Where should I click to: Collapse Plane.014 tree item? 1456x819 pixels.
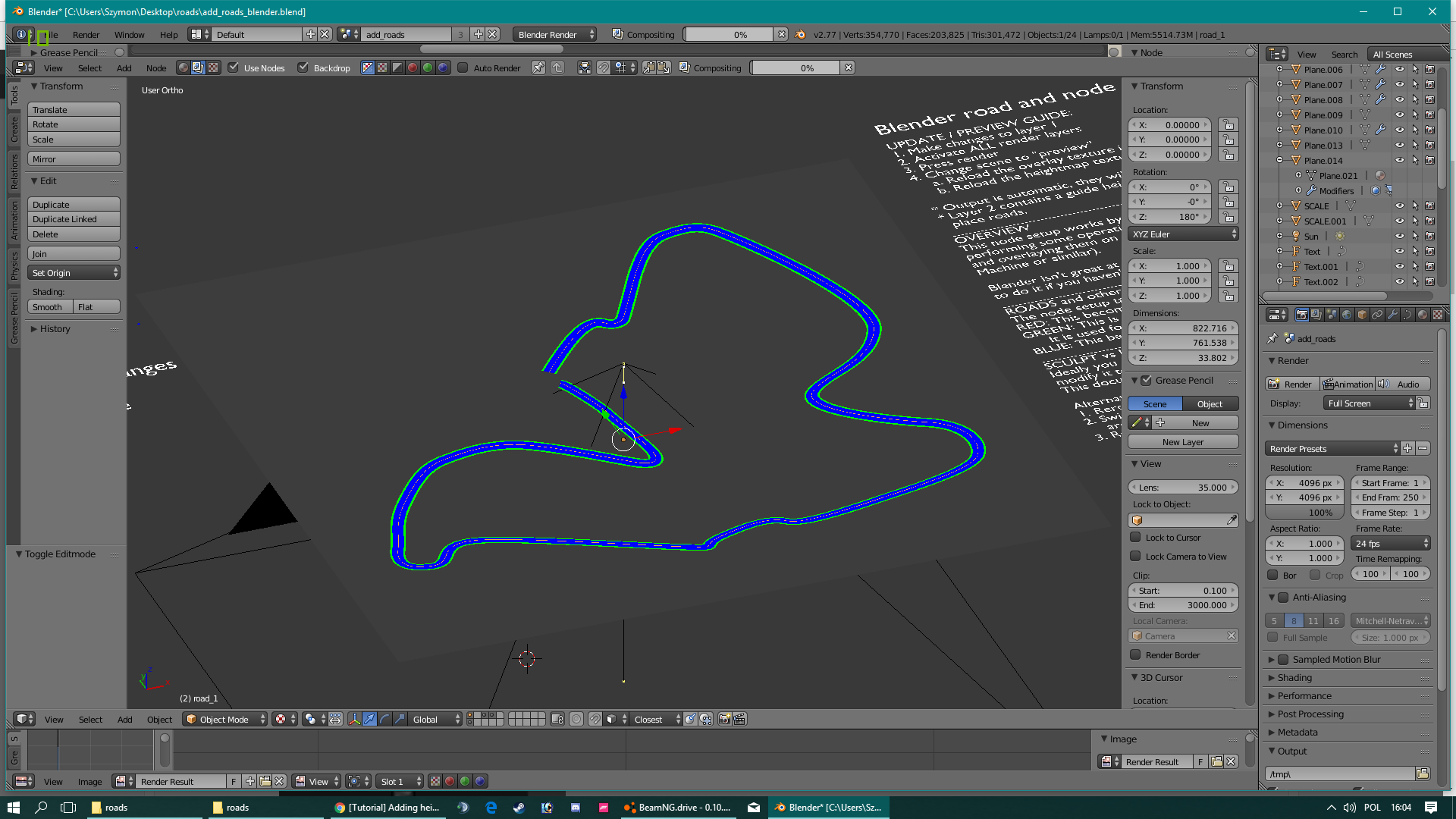(1279, 160)
